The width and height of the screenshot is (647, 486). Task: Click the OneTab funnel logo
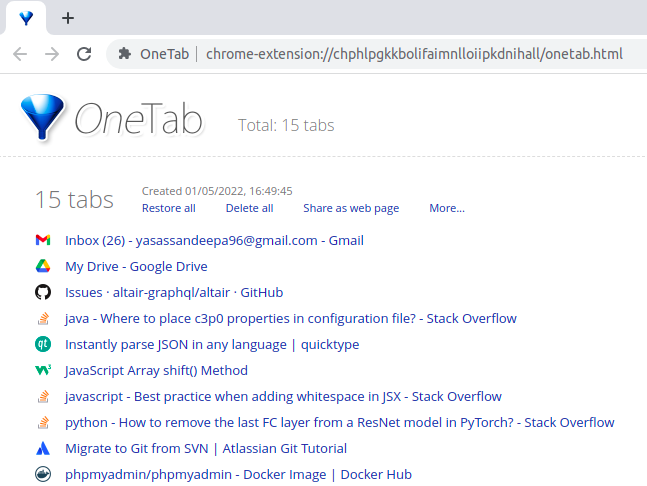tap(42, 117)
